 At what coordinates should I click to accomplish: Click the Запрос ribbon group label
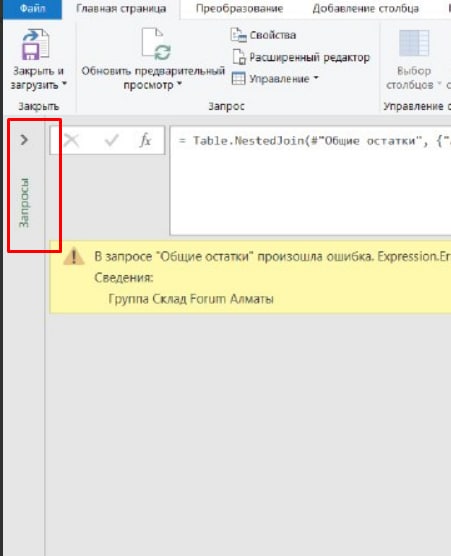pyautogui.click(x=227, y=106)
